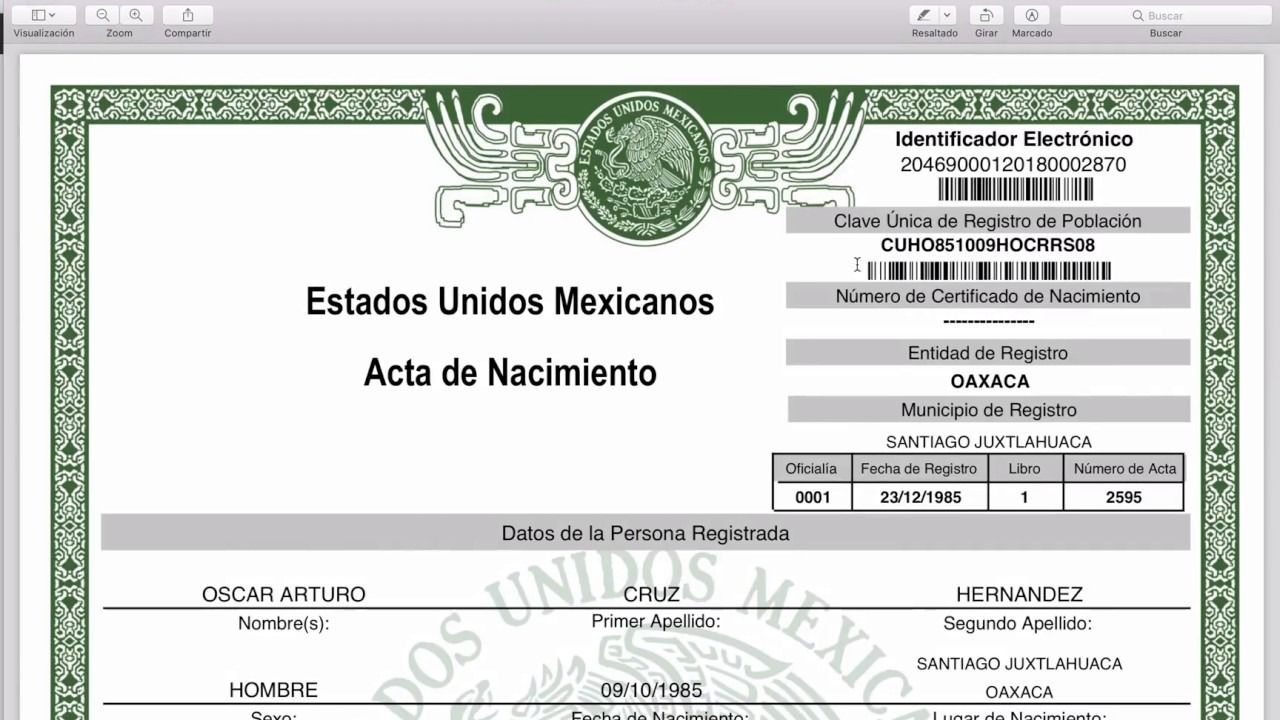The width and height of the screenshot is (1280, 720).
Task: Click SANTIAGO JUXTLAHUACA under Municipio de Registro
Action: pos(989,442)
